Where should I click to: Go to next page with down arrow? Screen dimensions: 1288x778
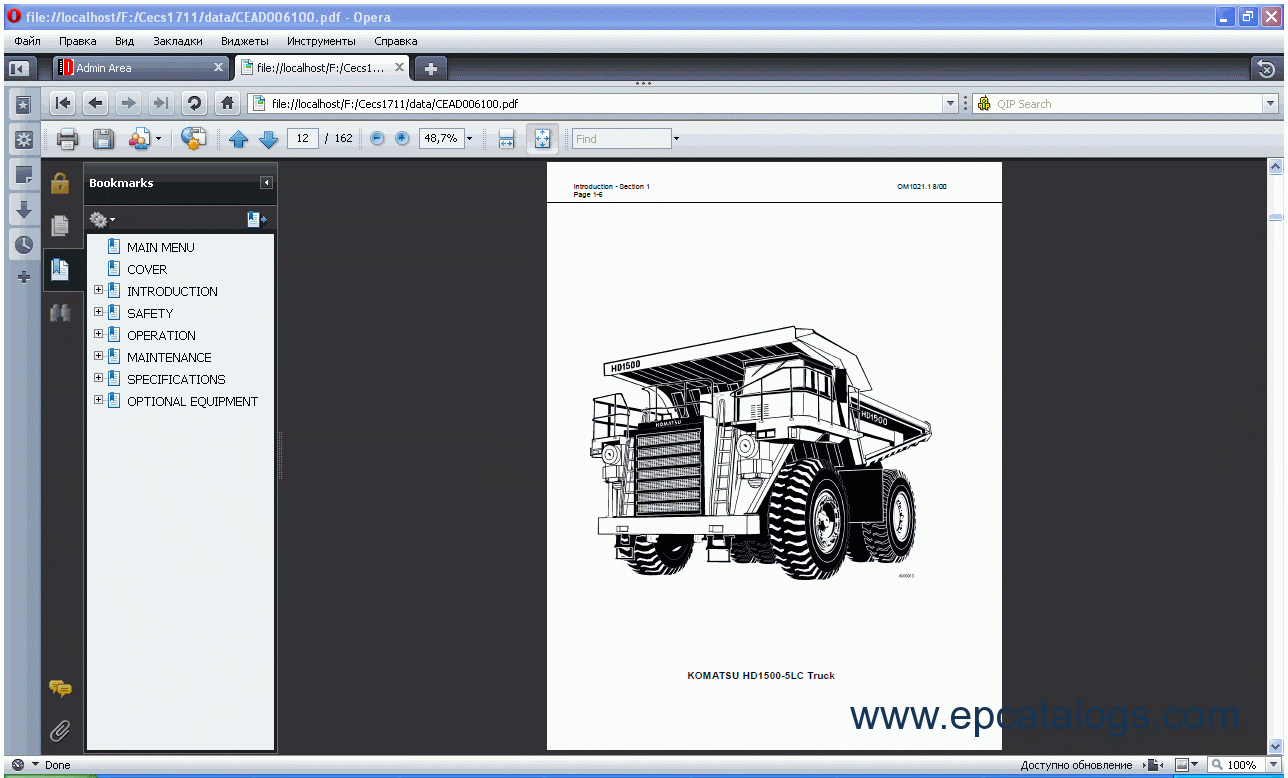coord(268,139)
